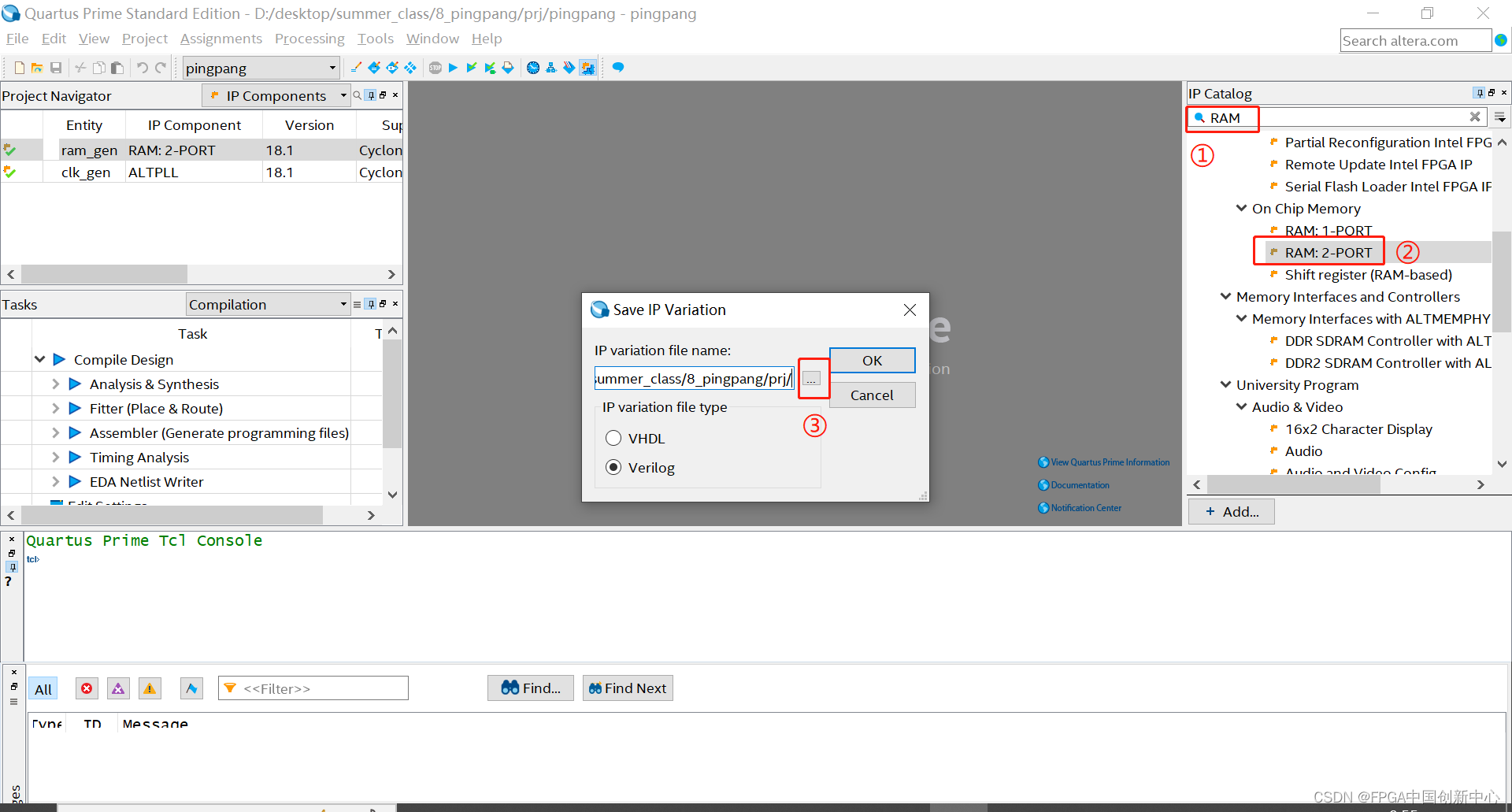
Task: Clear the IP Catalog search text
Action: click(1475, 117)
